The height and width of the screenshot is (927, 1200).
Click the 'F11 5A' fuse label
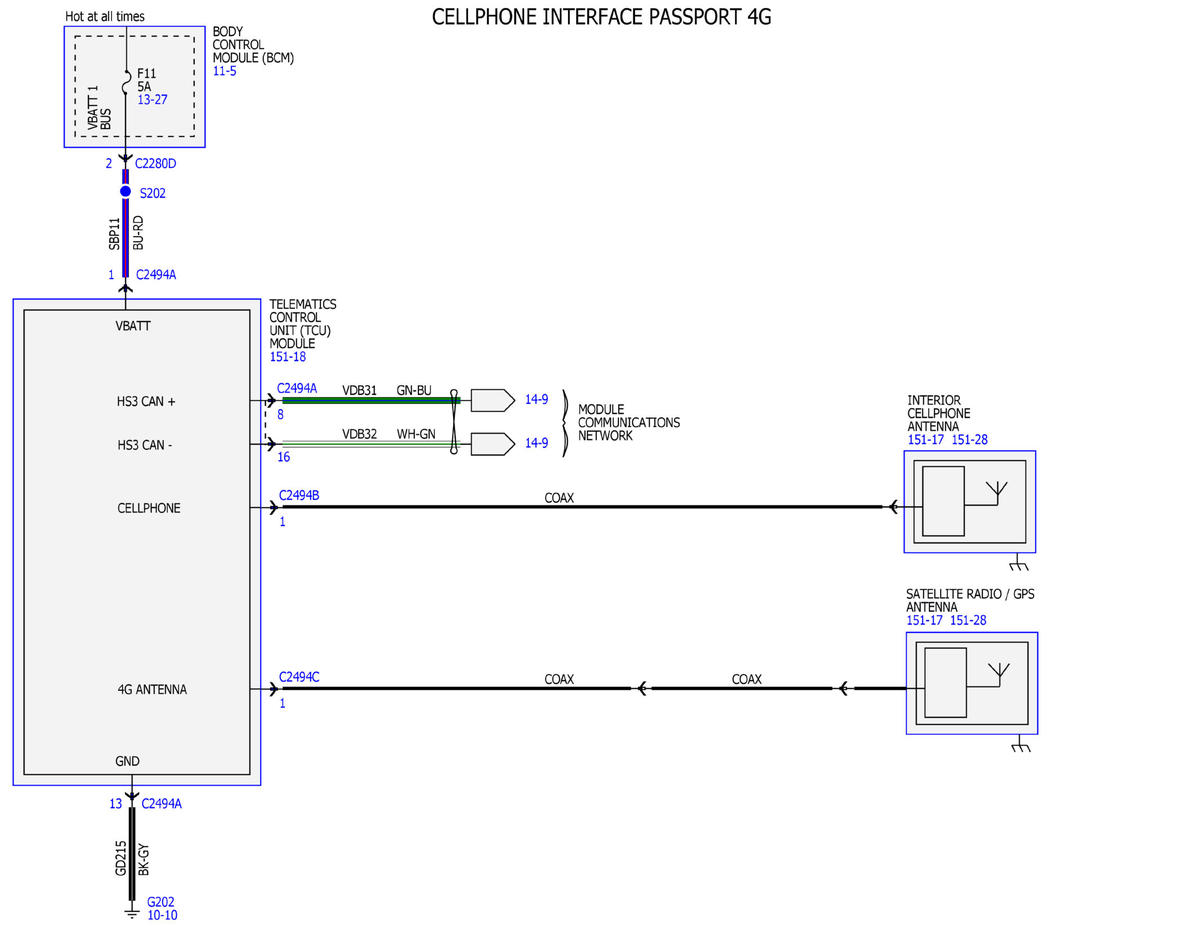coord(147,79)
